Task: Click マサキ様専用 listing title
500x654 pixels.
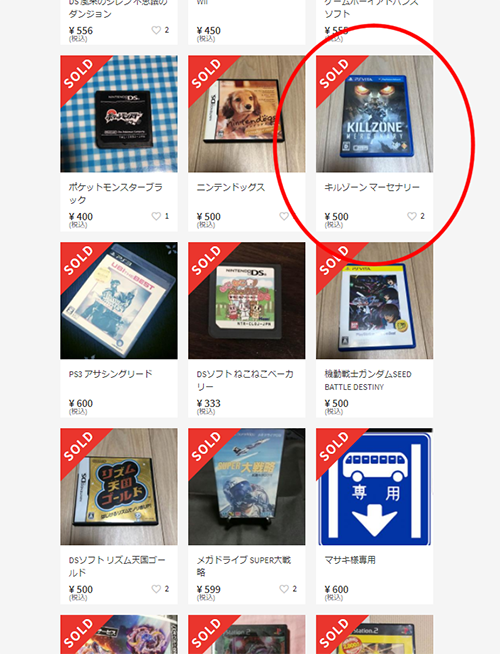Action: (x=350, y=560)
